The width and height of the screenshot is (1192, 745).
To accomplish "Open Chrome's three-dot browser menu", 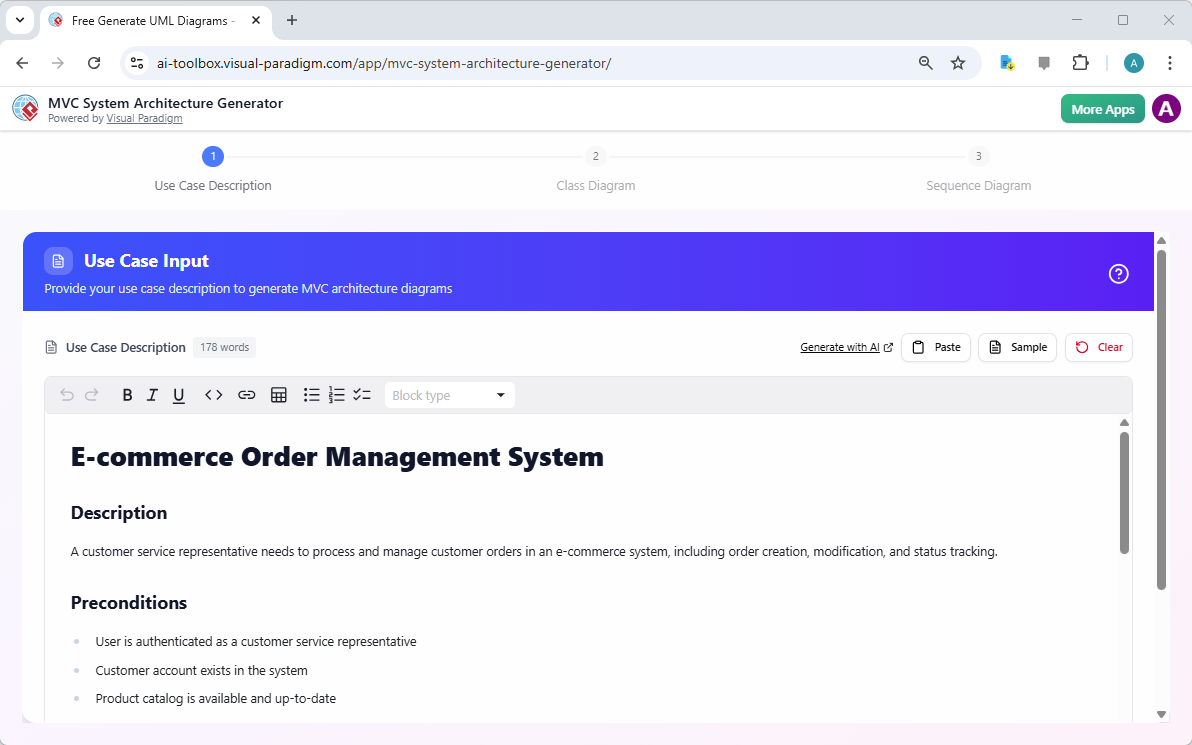I will coord(1170,62).
